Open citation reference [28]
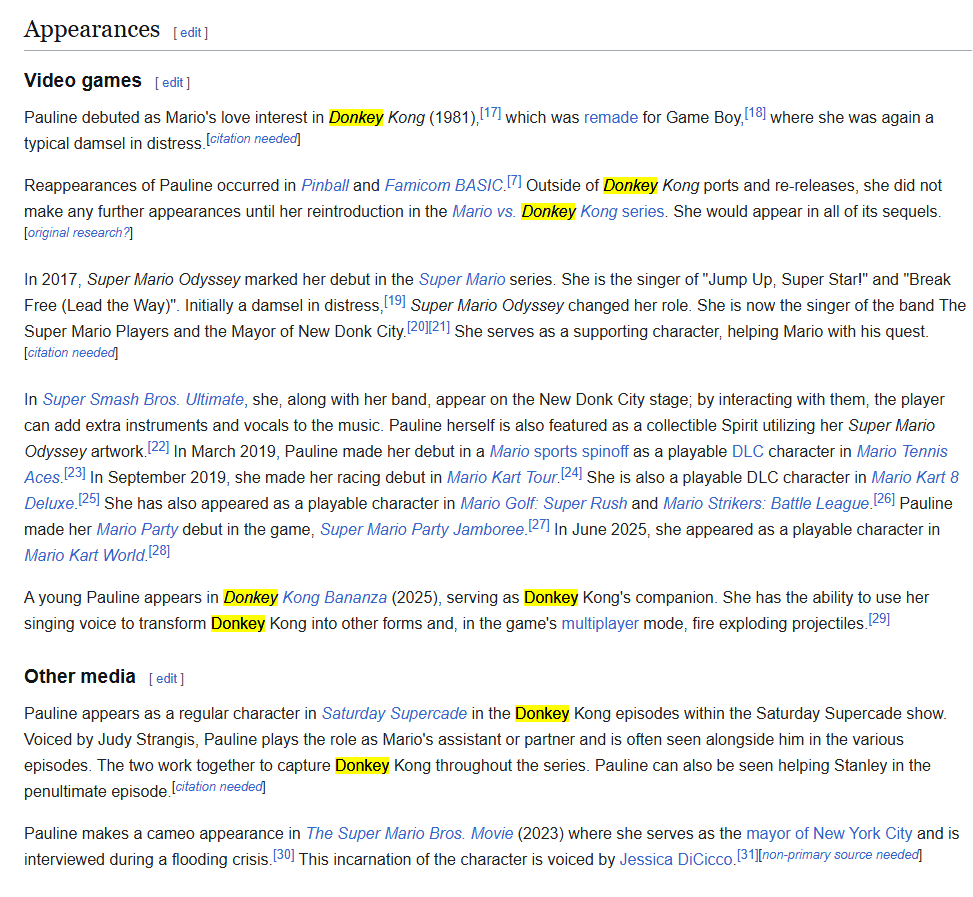The width and height of the screenshot is (973, 897). [x=159, y=551]
